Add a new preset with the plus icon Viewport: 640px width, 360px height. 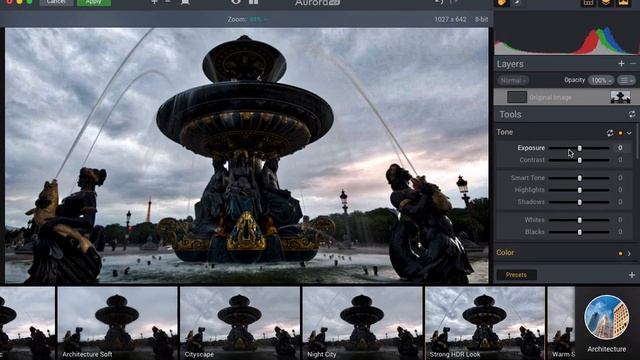pyautogui.click(x=631, y=275)
